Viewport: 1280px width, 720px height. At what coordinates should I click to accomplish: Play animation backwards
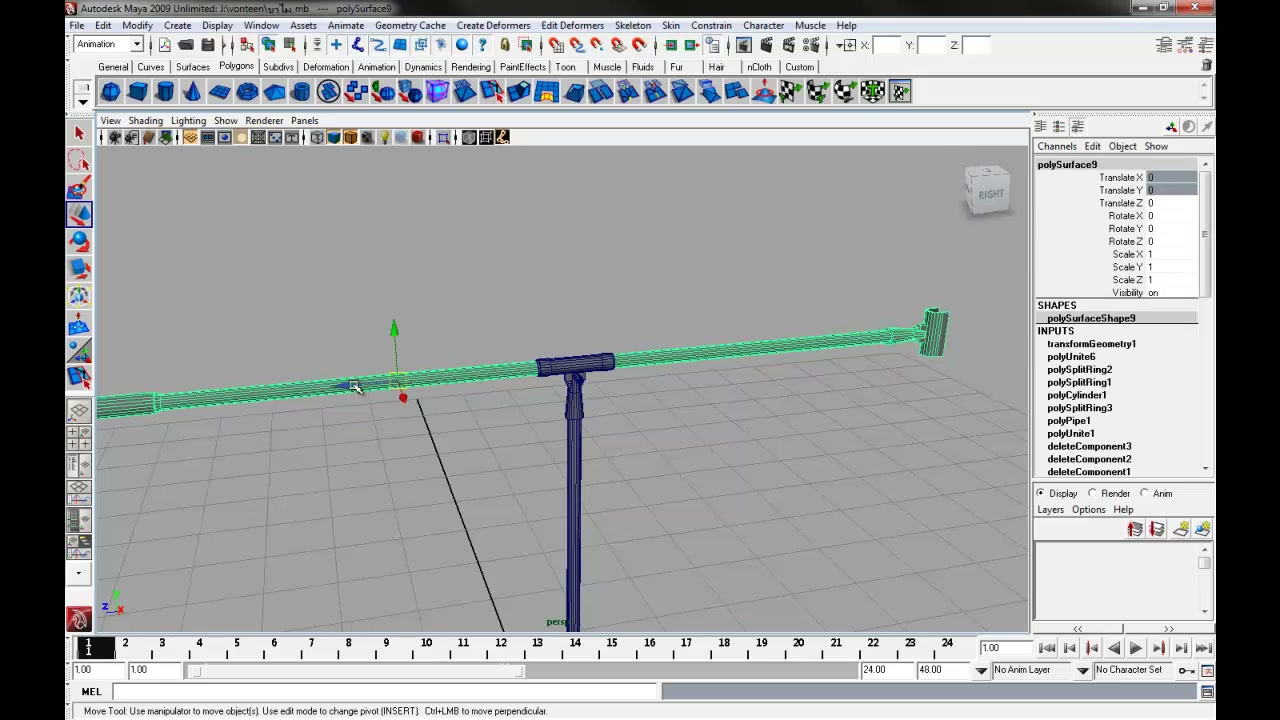pyautogui.click(x=1114, y=648)
